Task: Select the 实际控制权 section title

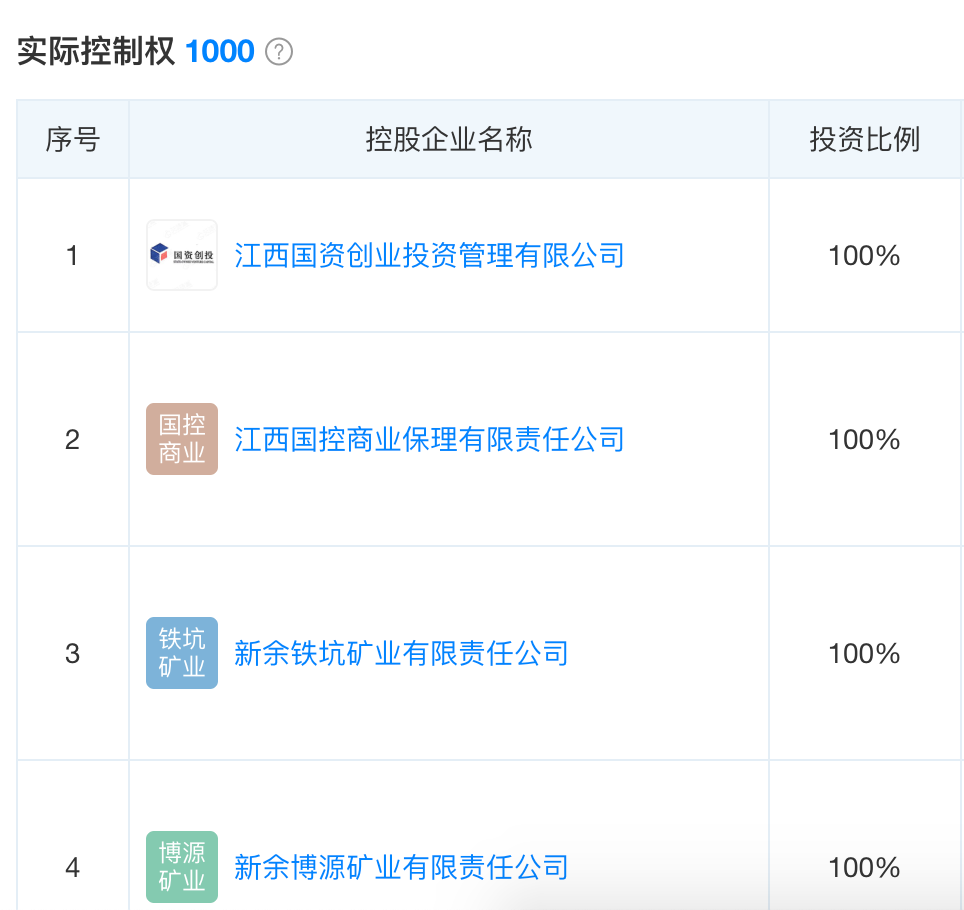Action: (96, 51)
